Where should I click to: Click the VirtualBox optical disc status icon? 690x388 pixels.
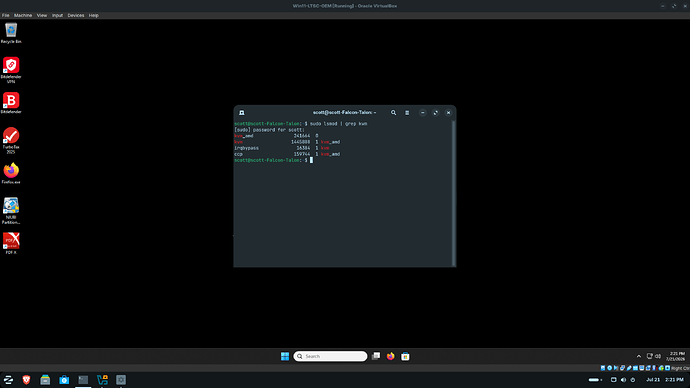(609, 368)
